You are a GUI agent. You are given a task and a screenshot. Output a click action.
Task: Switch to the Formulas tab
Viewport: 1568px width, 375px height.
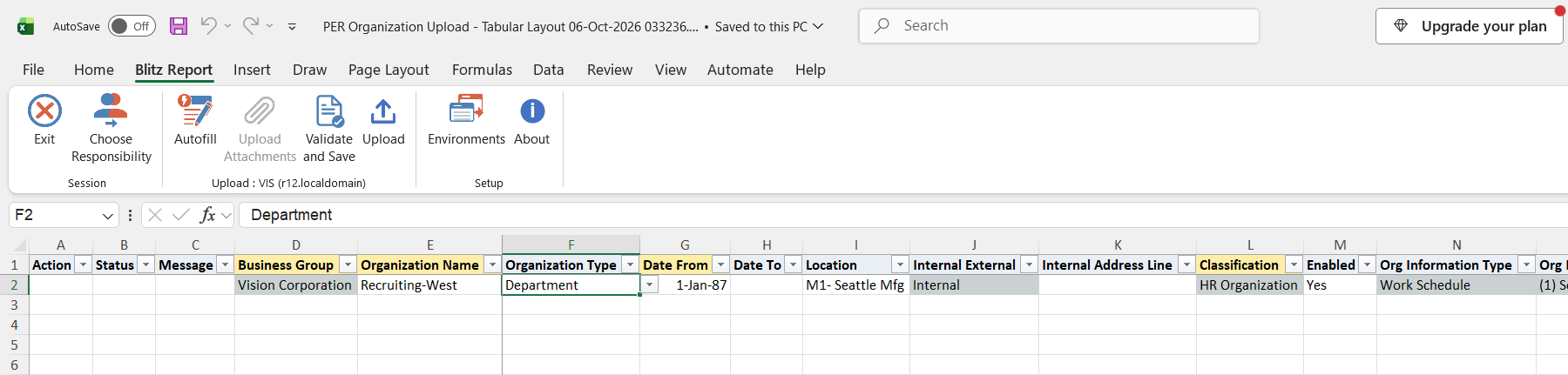pos(482,70)
